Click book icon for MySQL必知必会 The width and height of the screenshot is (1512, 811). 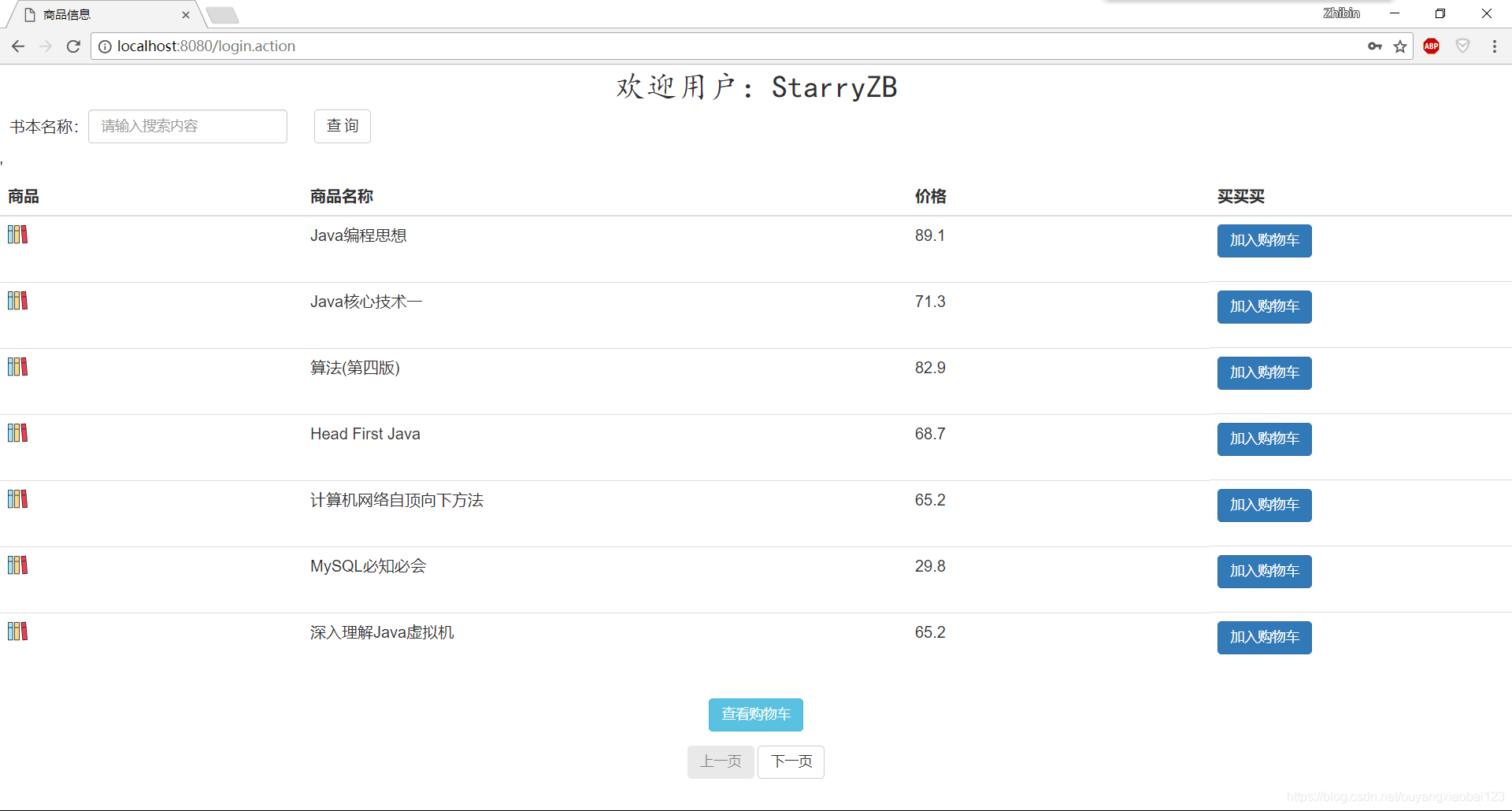[17, 565]
